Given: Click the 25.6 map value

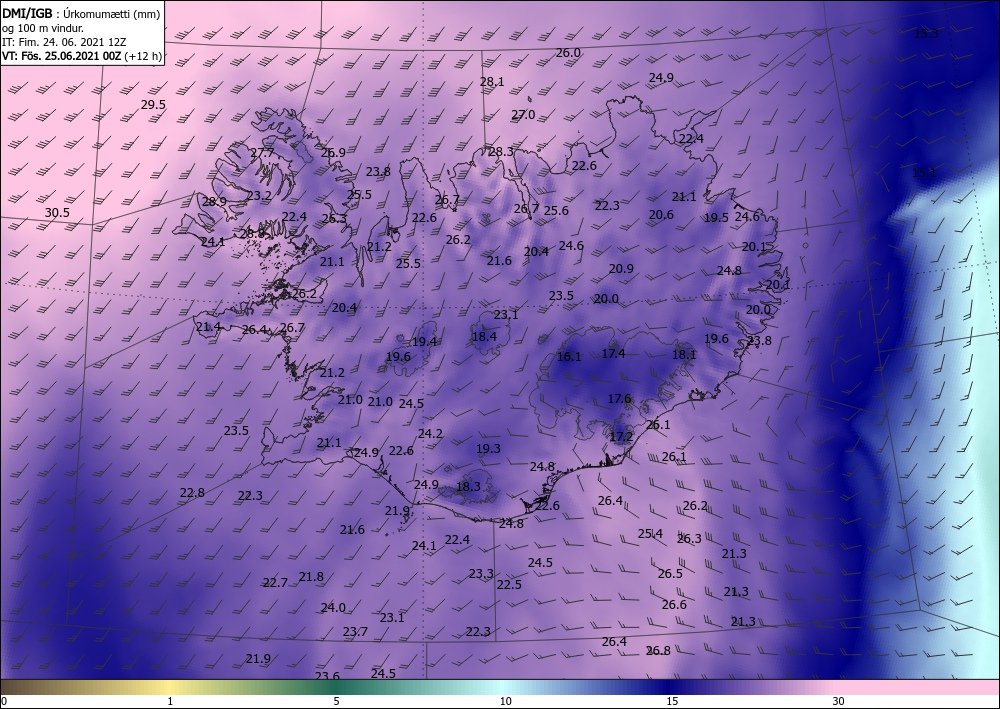Looking at the screenshot, I should point(556,210).
